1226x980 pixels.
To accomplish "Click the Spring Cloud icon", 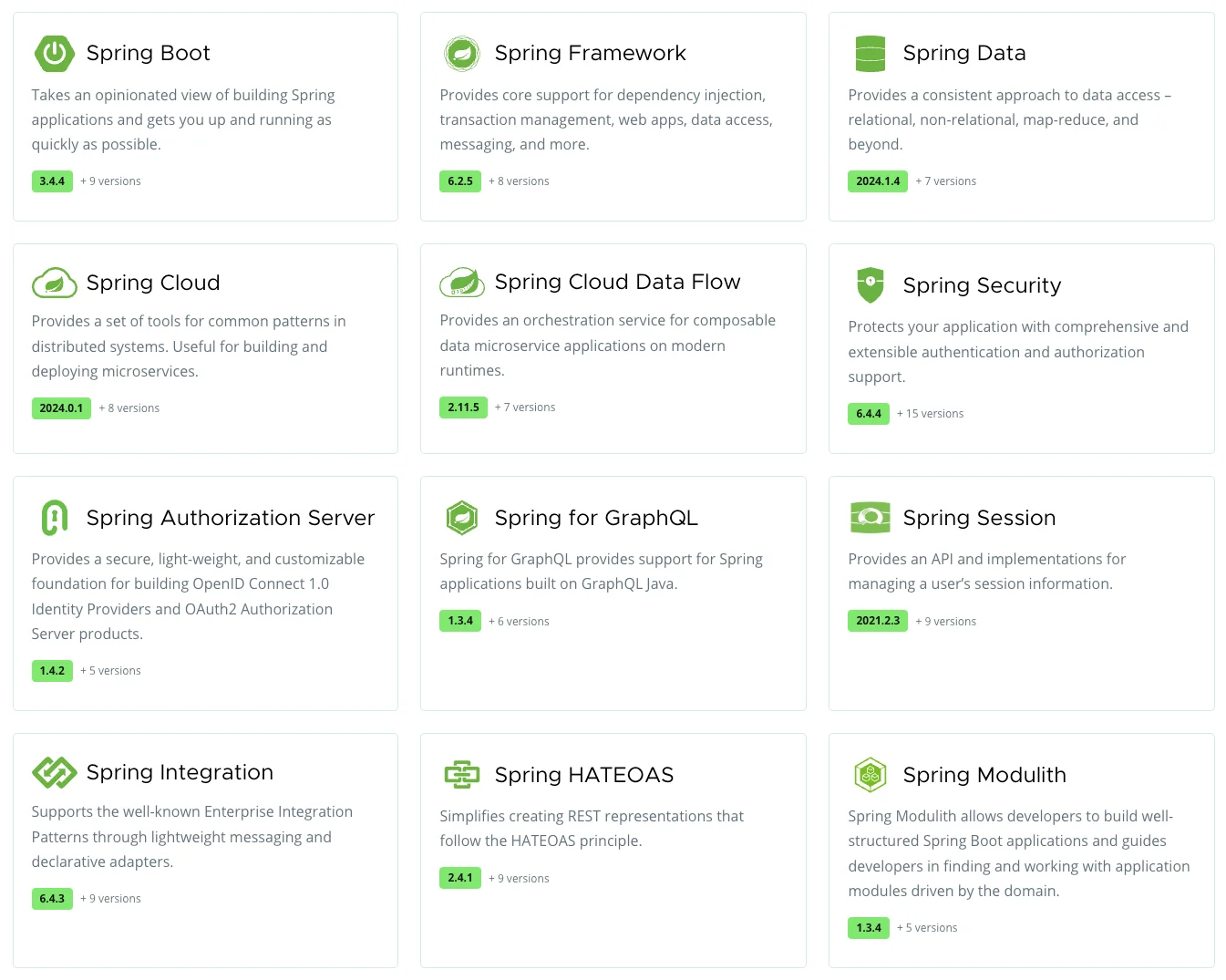I will pyautogui.click(x=54, y=283).
